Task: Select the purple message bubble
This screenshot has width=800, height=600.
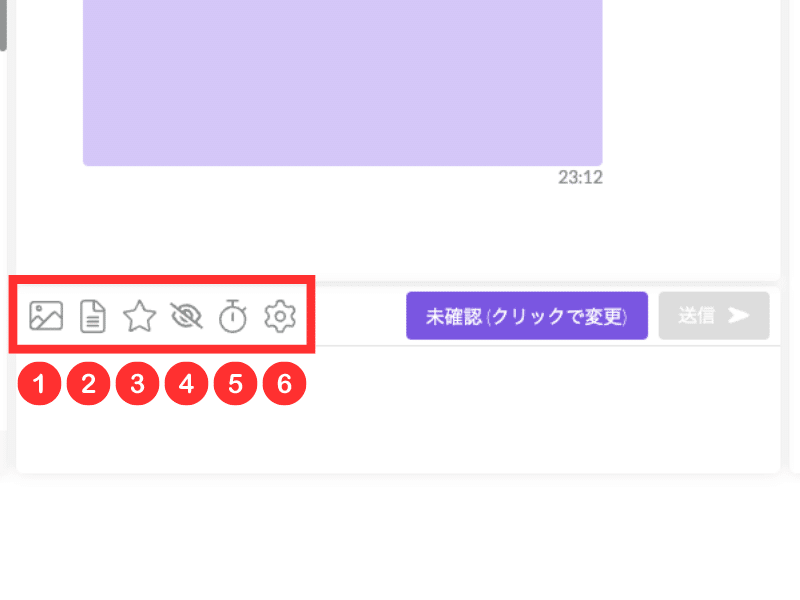Action: point(342,83)
